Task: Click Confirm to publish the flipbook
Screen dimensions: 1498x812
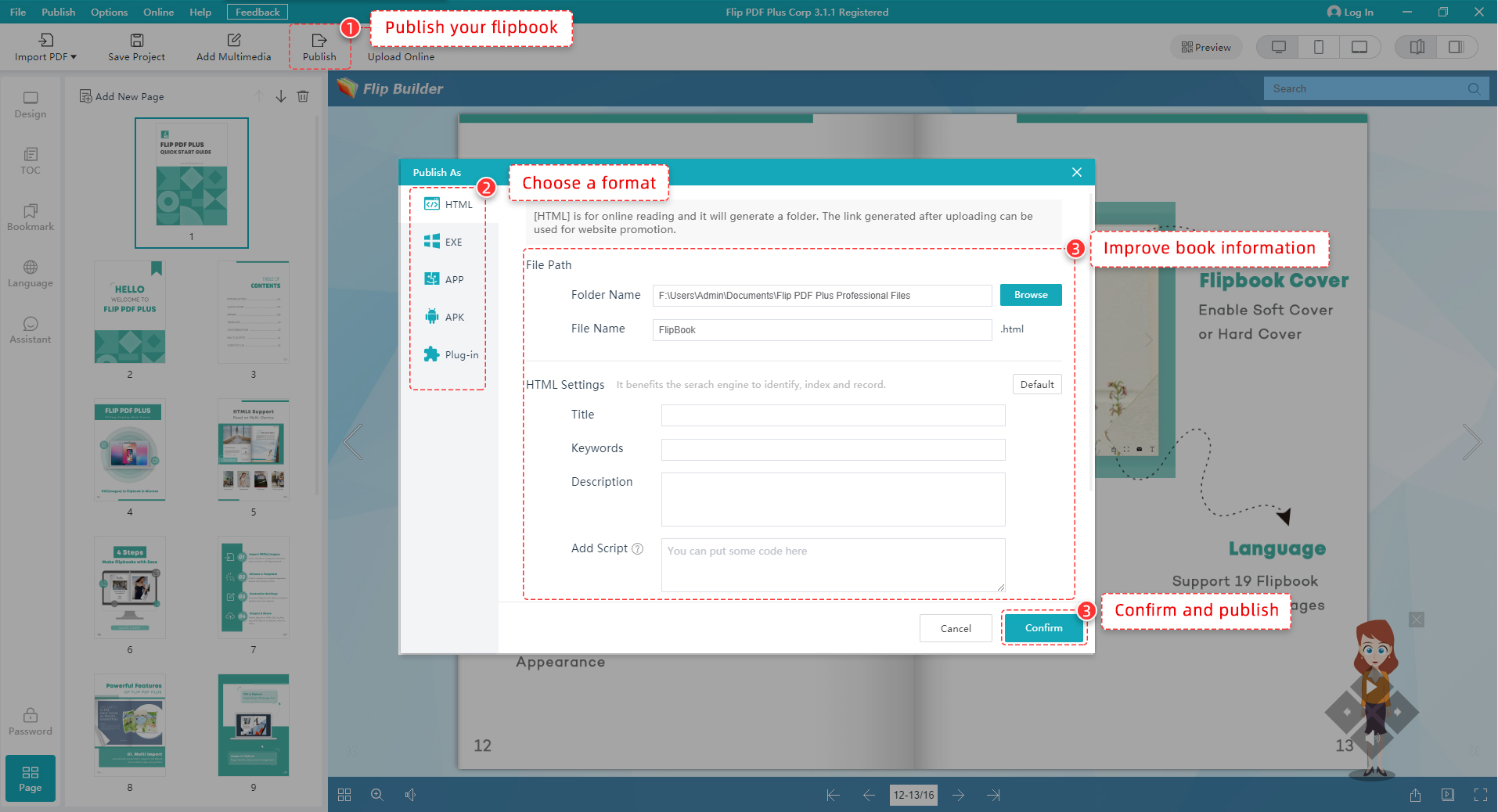Action: 1042,627
